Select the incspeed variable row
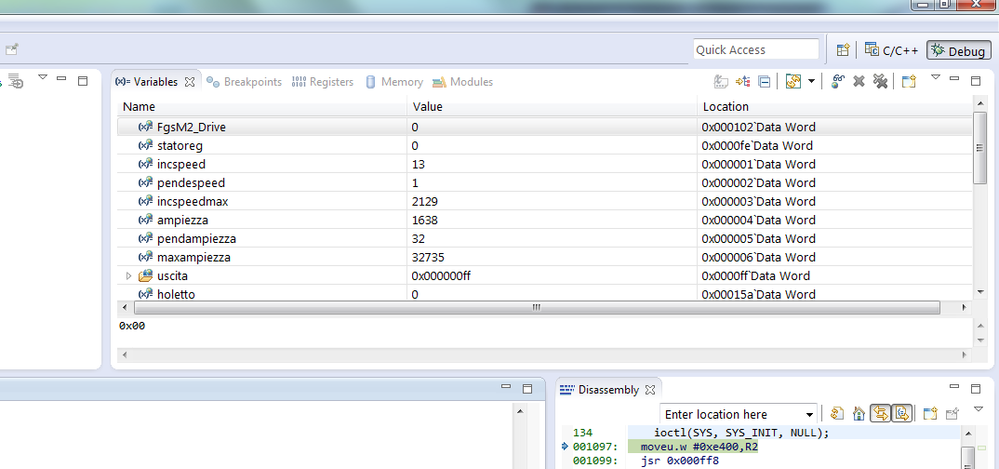Screen dimensions: 999x469 tap(545, 164)
